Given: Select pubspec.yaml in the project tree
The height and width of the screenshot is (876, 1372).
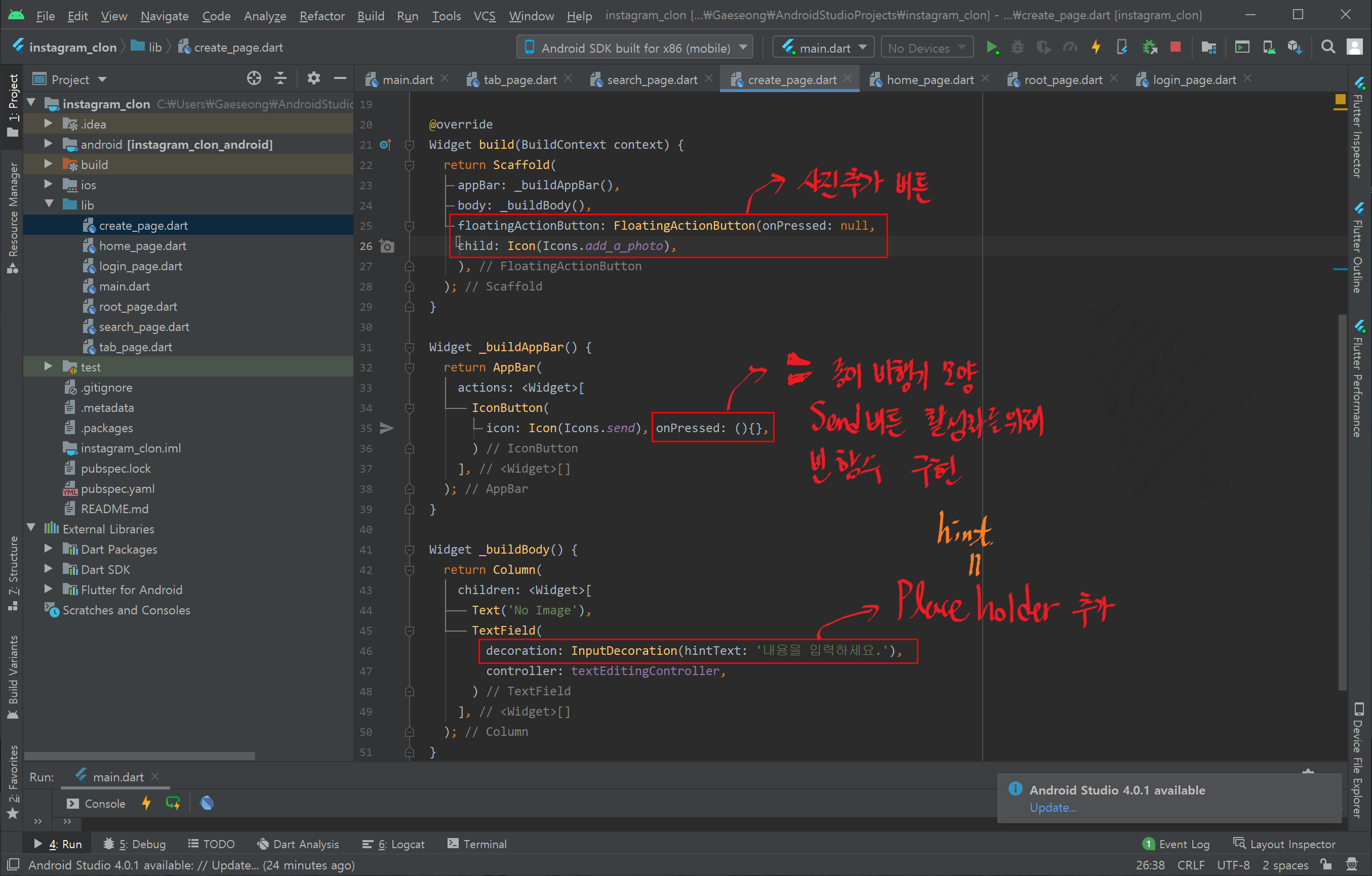Looking at the screenshot, I should tap(117, 489).
